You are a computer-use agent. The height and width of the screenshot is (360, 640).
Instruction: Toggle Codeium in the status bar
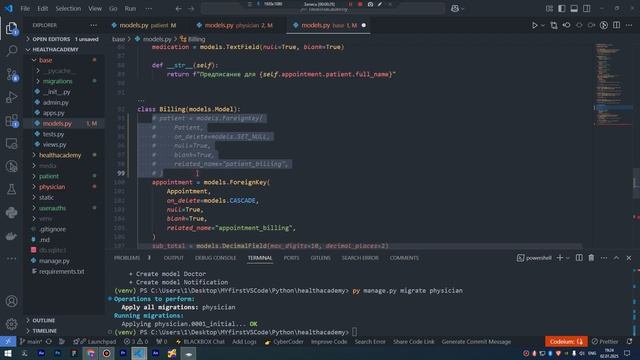pos(566,341)
